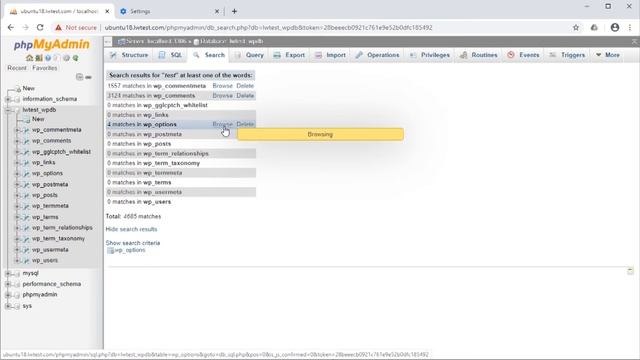This screenshot has height=360, width=640.
Task: Click new table icon under lwtest_wpdb
Action: (27, 119)
